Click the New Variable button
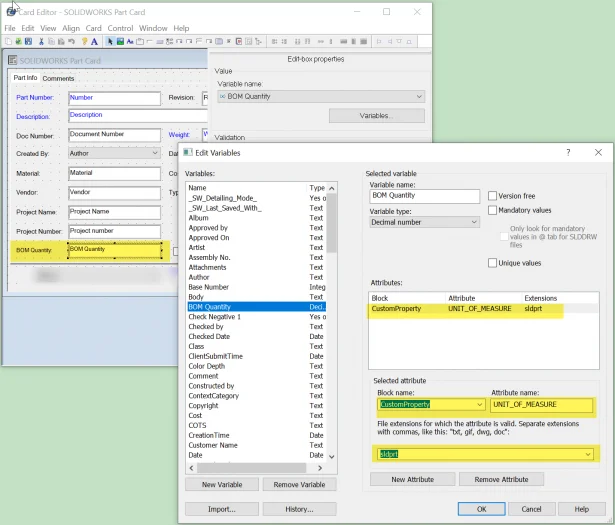 pyautogui.click(x=221, y=484)
